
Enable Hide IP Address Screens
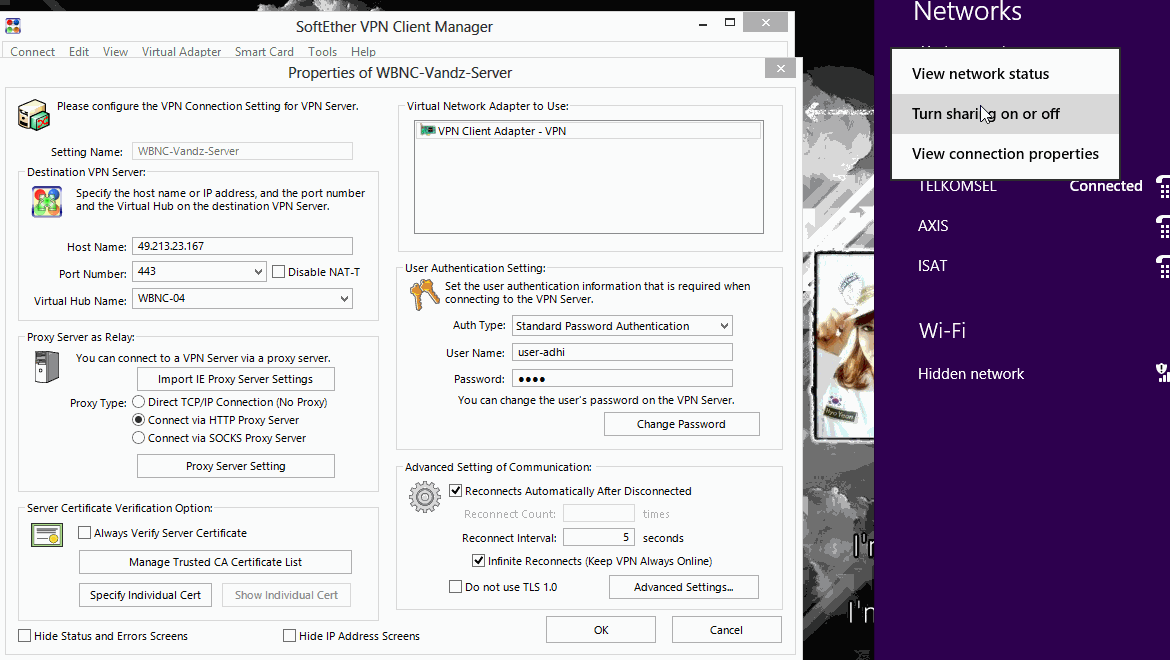[290, 635]
